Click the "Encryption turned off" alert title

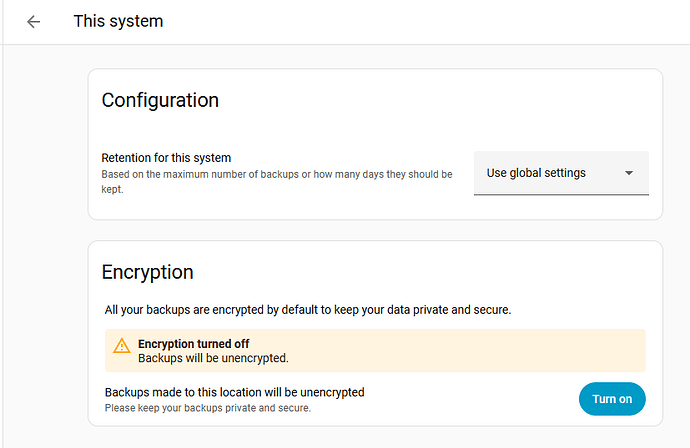194,344
